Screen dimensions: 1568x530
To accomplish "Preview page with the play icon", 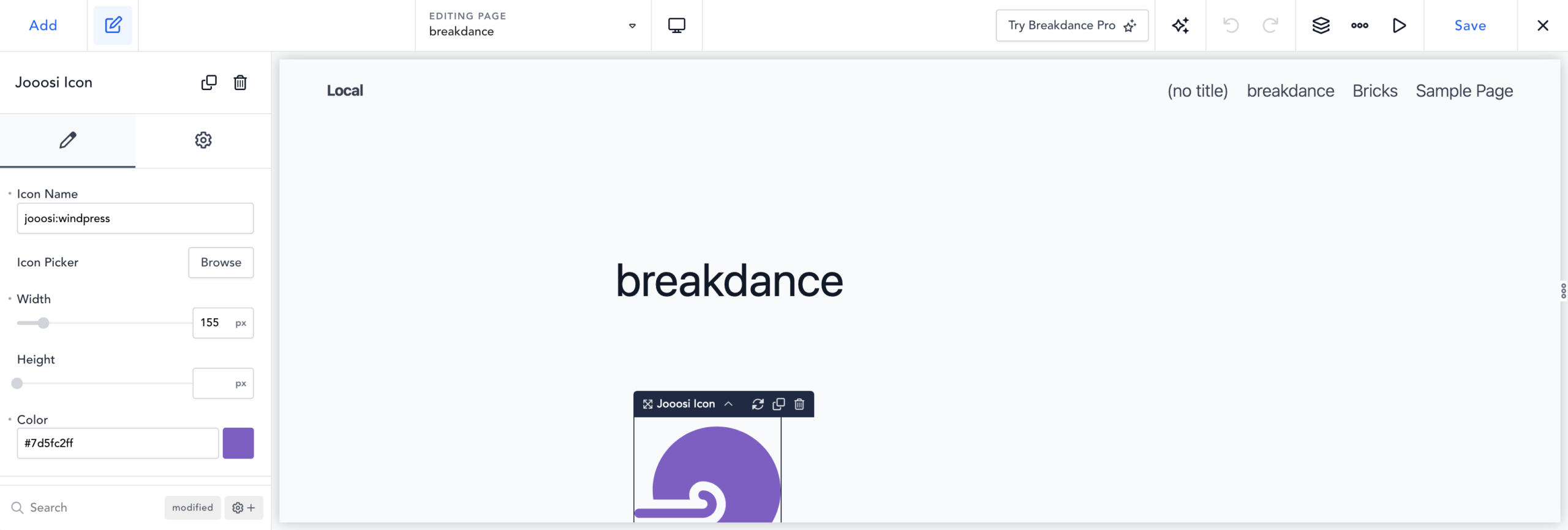I will coord(1399,25).
